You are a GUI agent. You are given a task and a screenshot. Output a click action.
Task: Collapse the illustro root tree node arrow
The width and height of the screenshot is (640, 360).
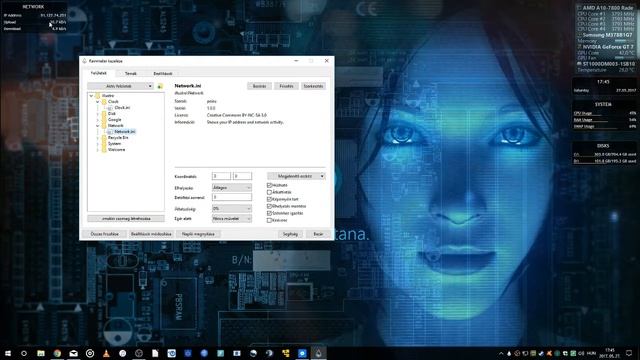(91, 96)
